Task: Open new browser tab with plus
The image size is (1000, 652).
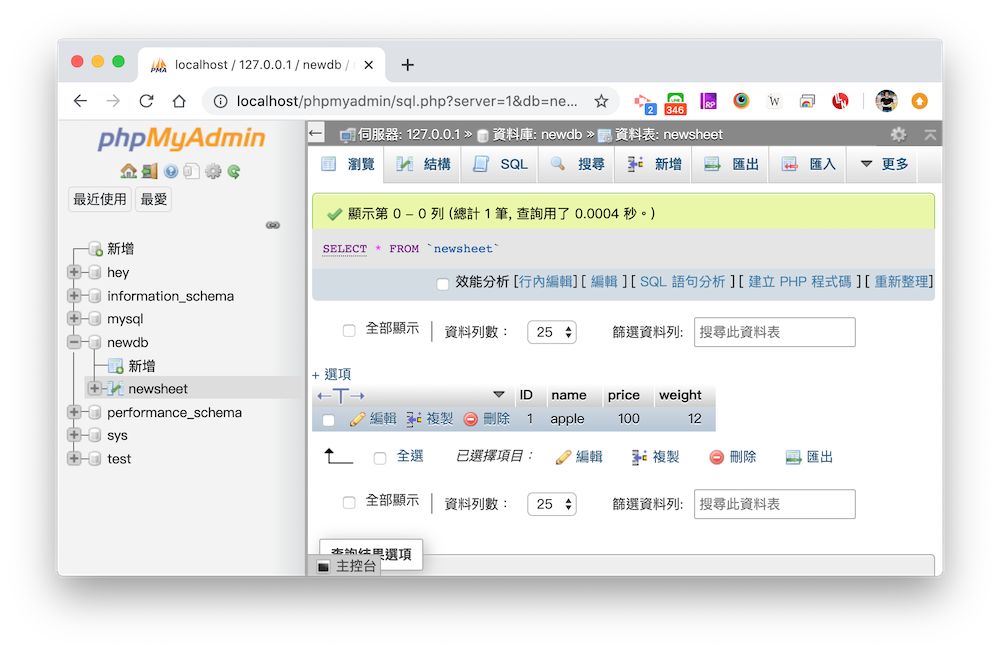Action: [x=408, y=64]
